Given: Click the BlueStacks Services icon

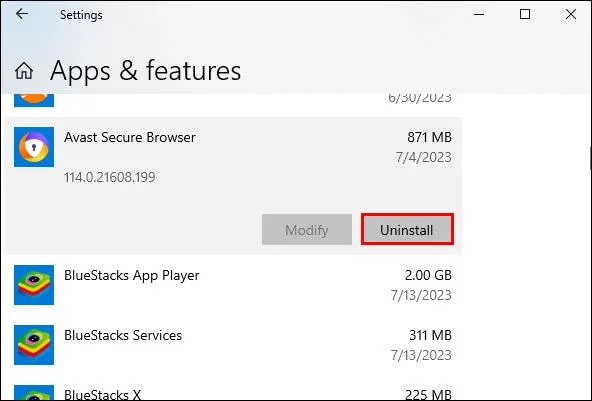Looking at the screenshot, I should point(34,345).
